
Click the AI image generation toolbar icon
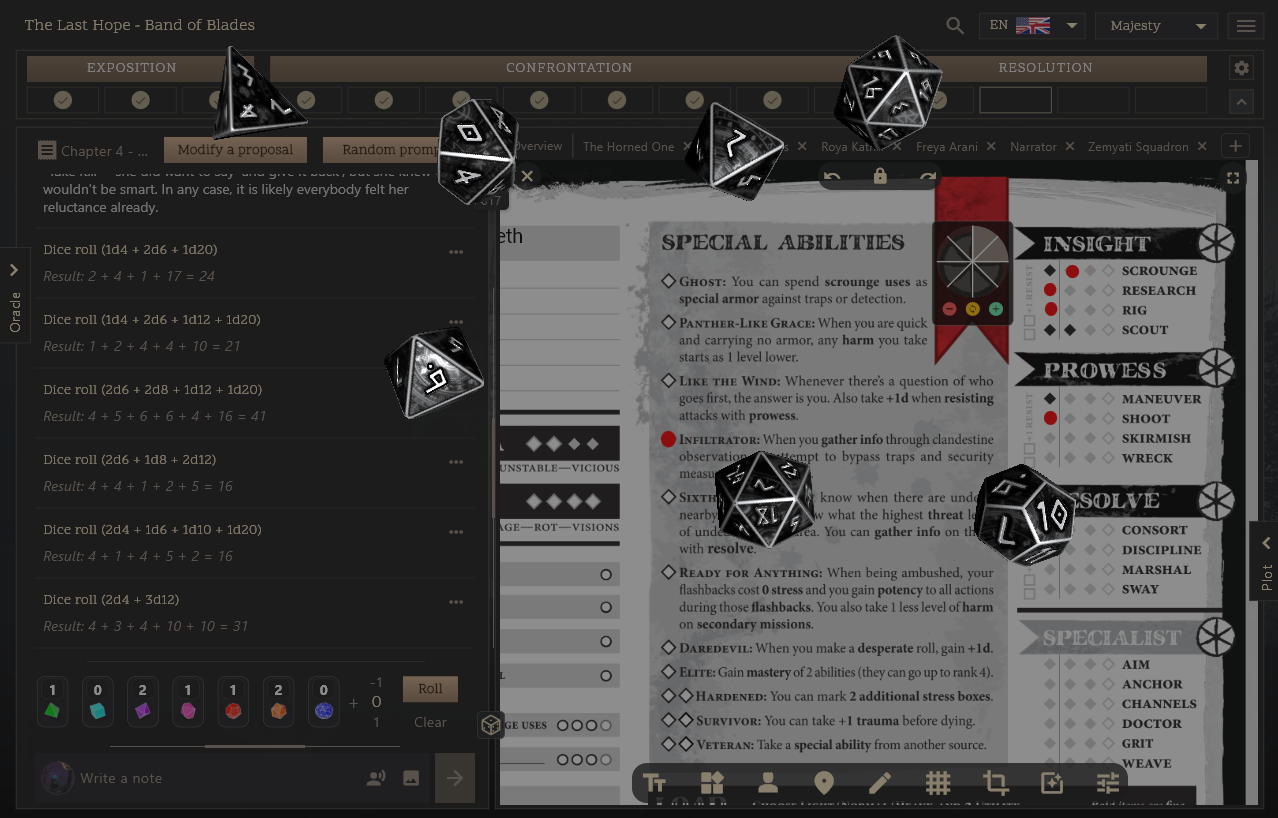click(x=1052, y=783)
